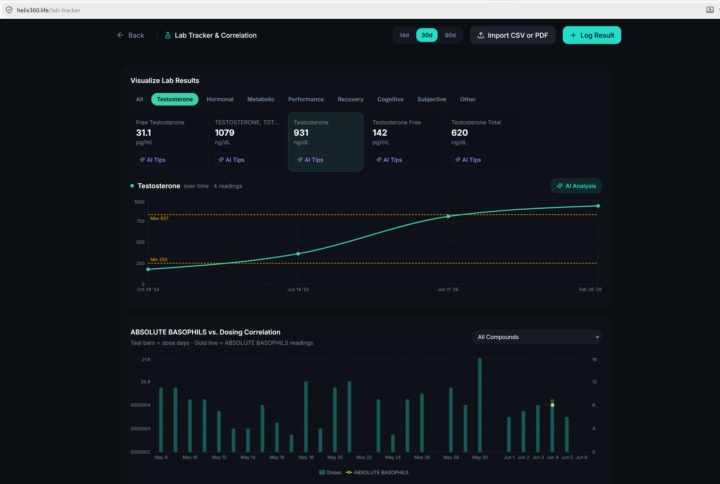Switch to the Cognitive category
This screenshot has height=484, width=720.
coord(390,99)
